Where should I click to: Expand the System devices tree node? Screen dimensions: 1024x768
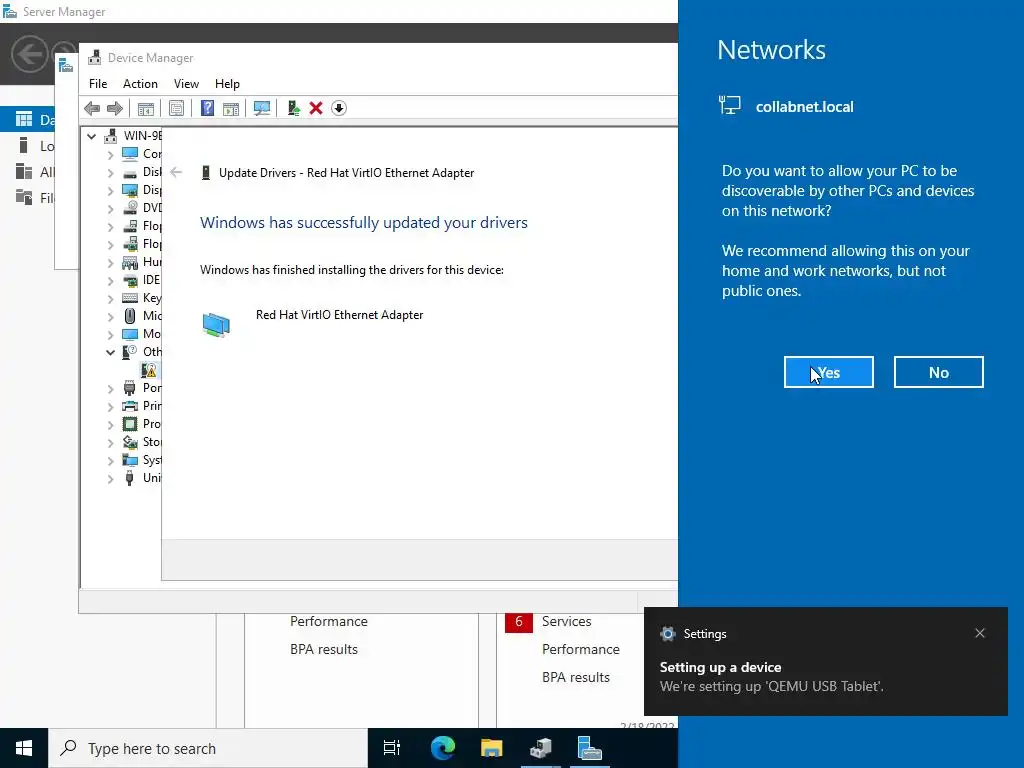coord(110,460)
